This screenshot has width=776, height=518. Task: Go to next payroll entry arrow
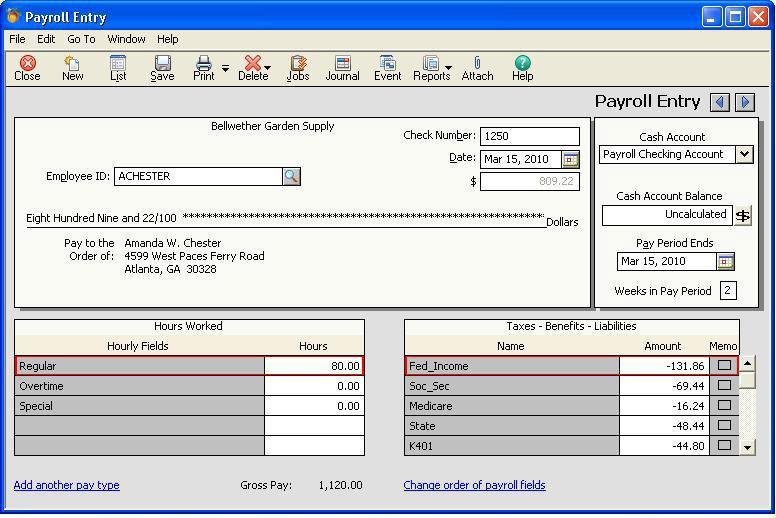click(745, 102)
